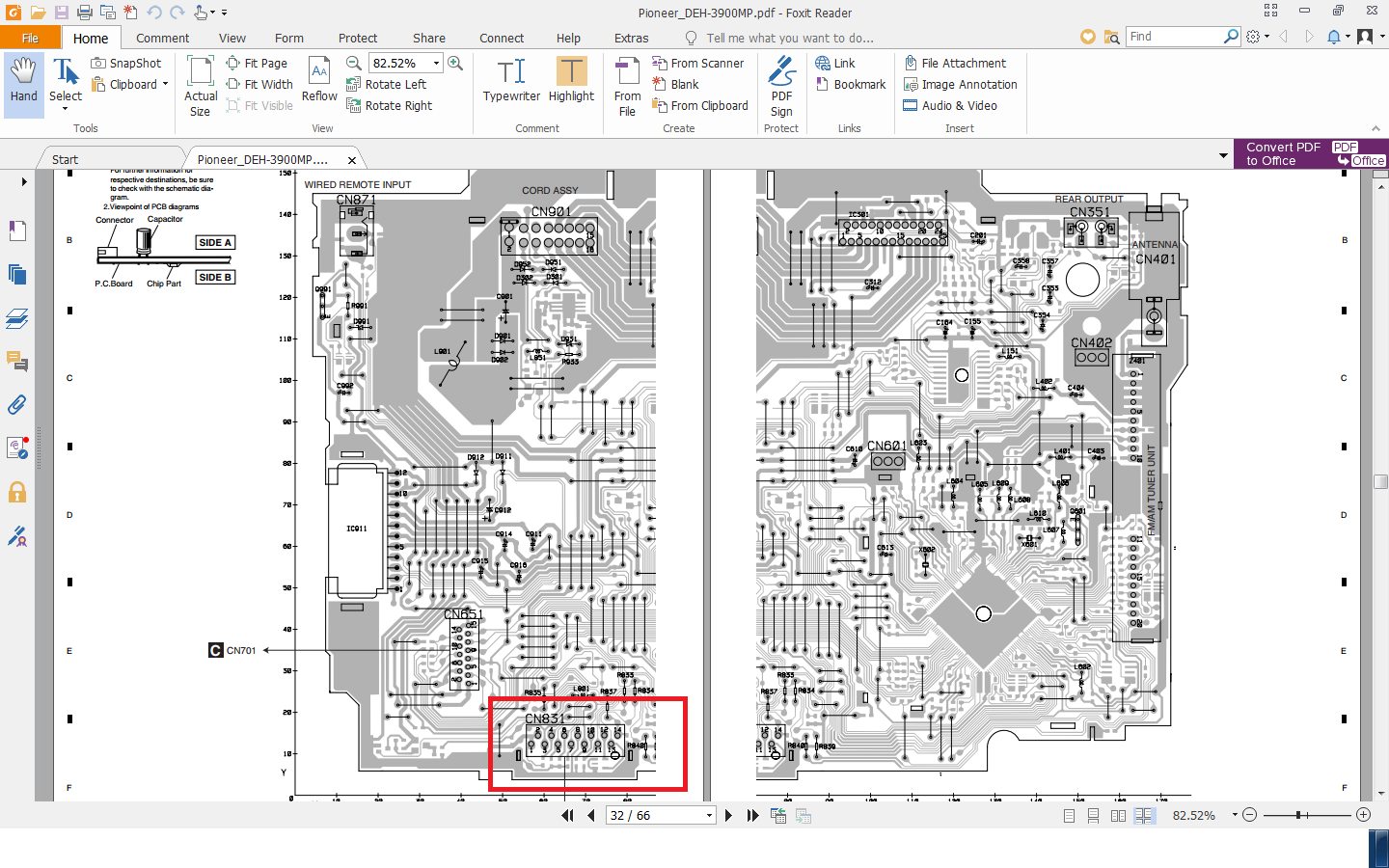Rotate the page right
Image resolution: width=1389 pixels, height=868 pixels.
390,105
